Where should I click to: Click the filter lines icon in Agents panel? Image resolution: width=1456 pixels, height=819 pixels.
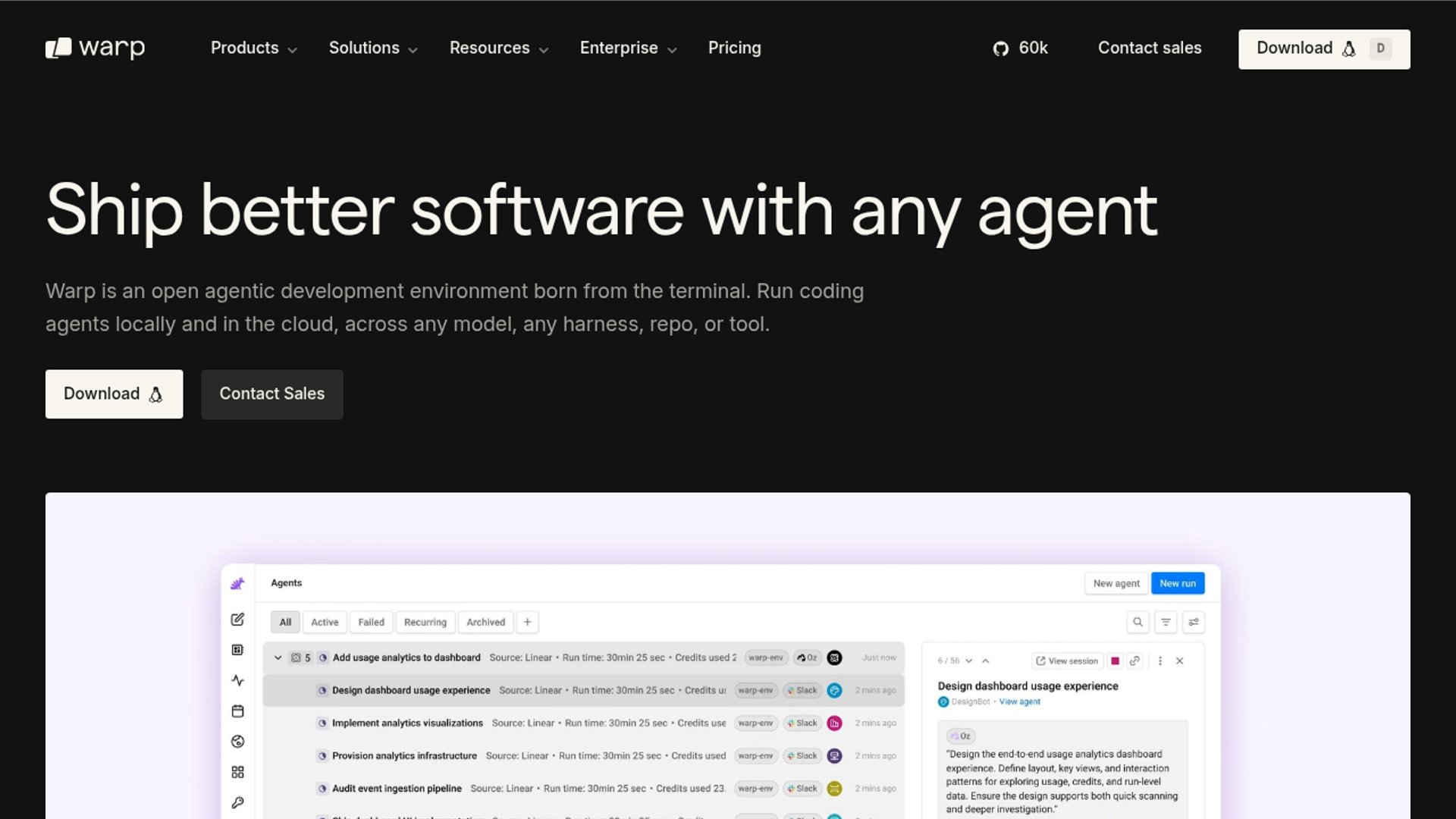click(x=1166, y=622)
